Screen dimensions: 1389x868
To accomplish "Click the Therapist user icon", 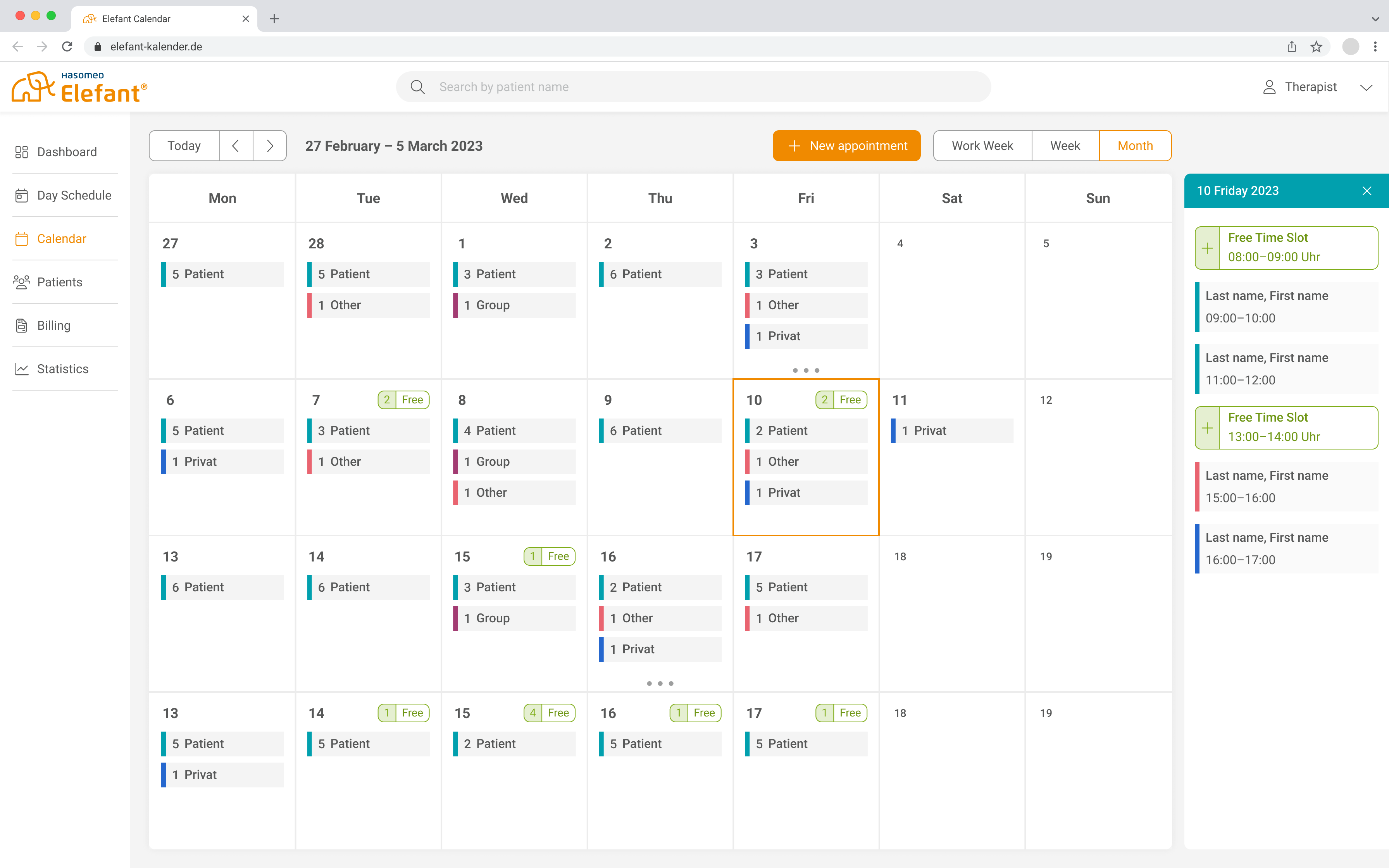I will pyautogui.click(x=1270, y=87).
